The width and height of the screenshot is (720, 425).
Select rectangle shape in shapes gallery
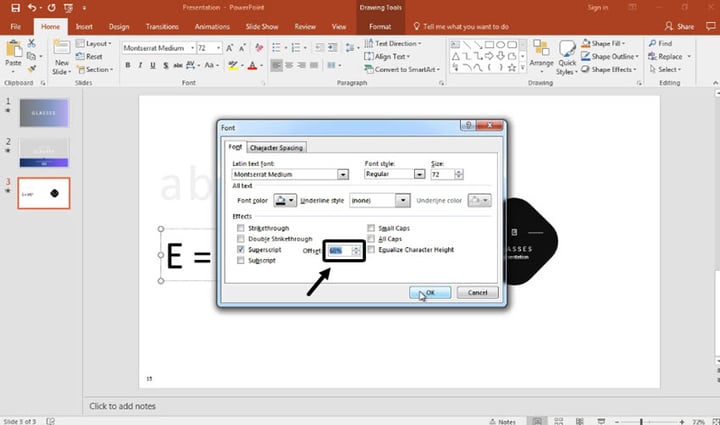[x=489, y=45]
